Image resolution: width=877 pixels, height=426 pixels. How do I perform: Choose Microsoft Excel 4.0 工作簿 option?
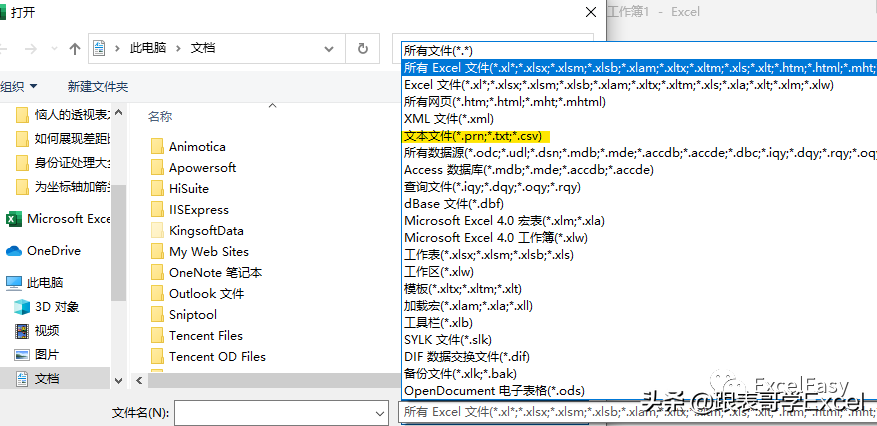point(639,238)
